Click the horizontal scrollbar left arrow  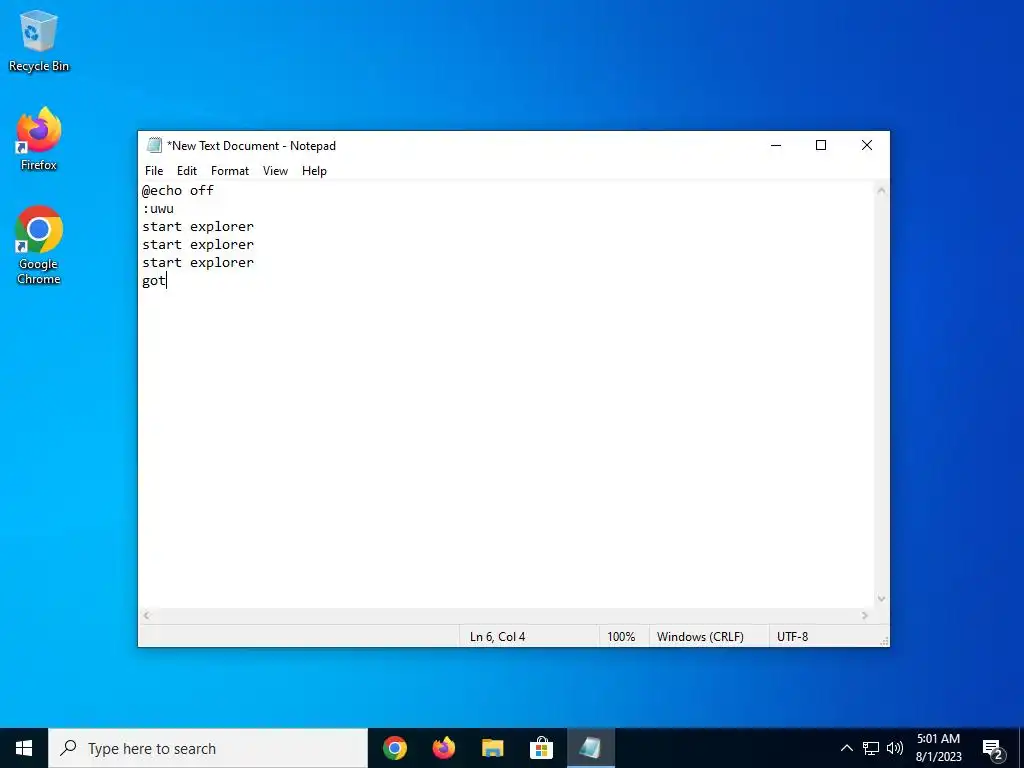(x=146, y=615)
